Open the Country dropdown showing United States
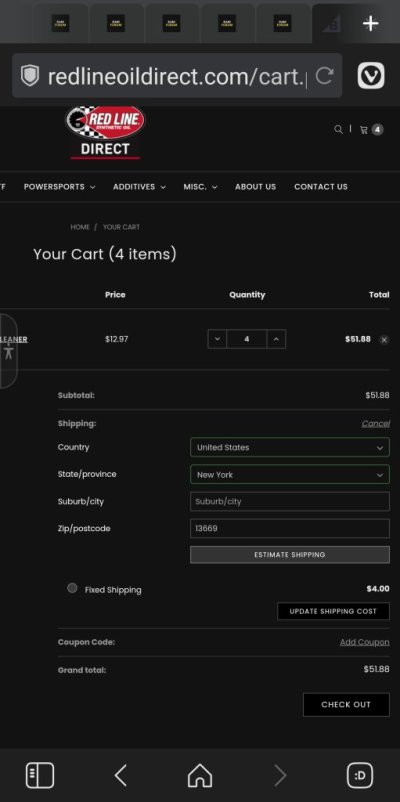 click(290, 447)
